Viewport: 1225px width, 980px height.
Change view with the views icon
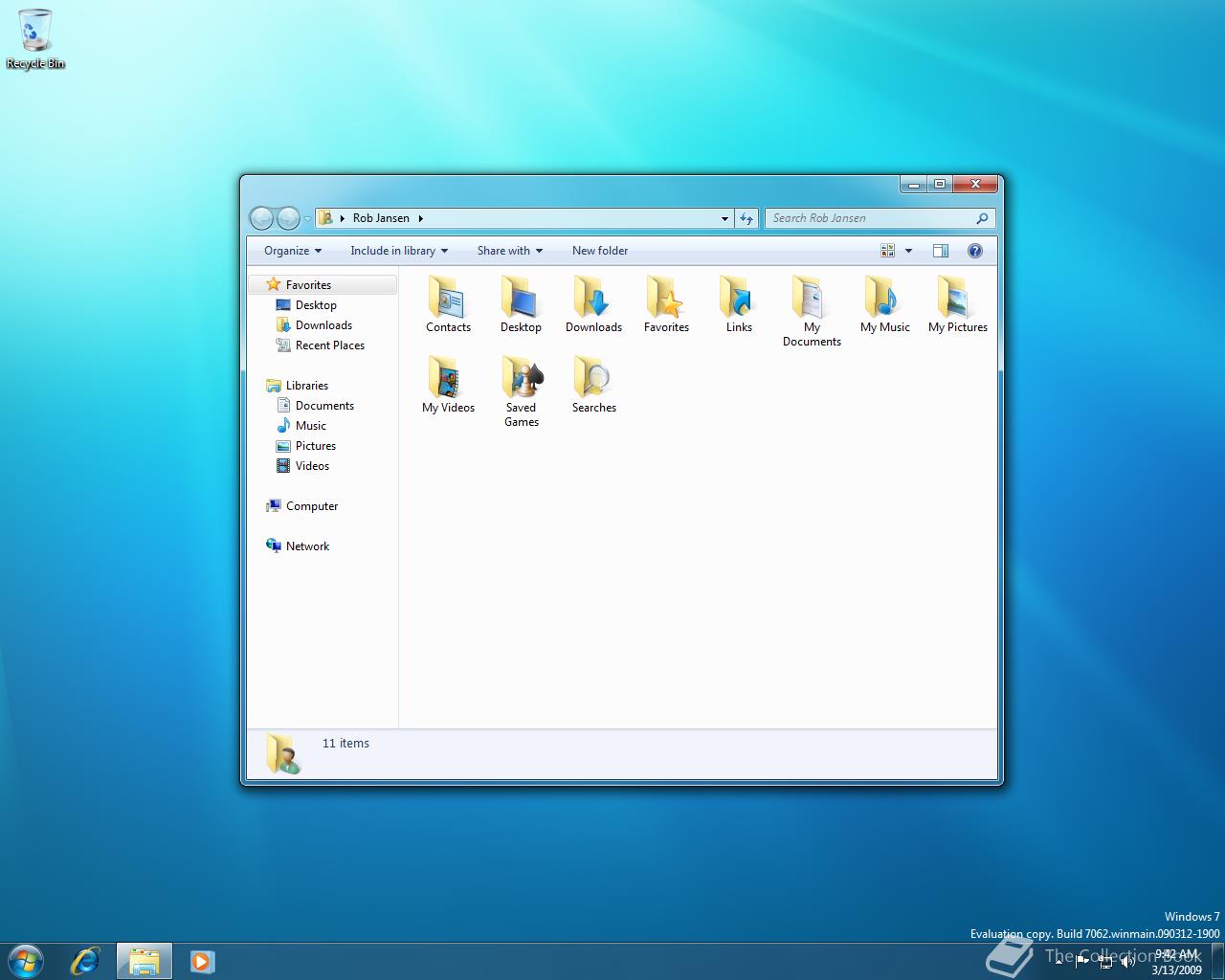pyautogui.click(x=888, y=251)
